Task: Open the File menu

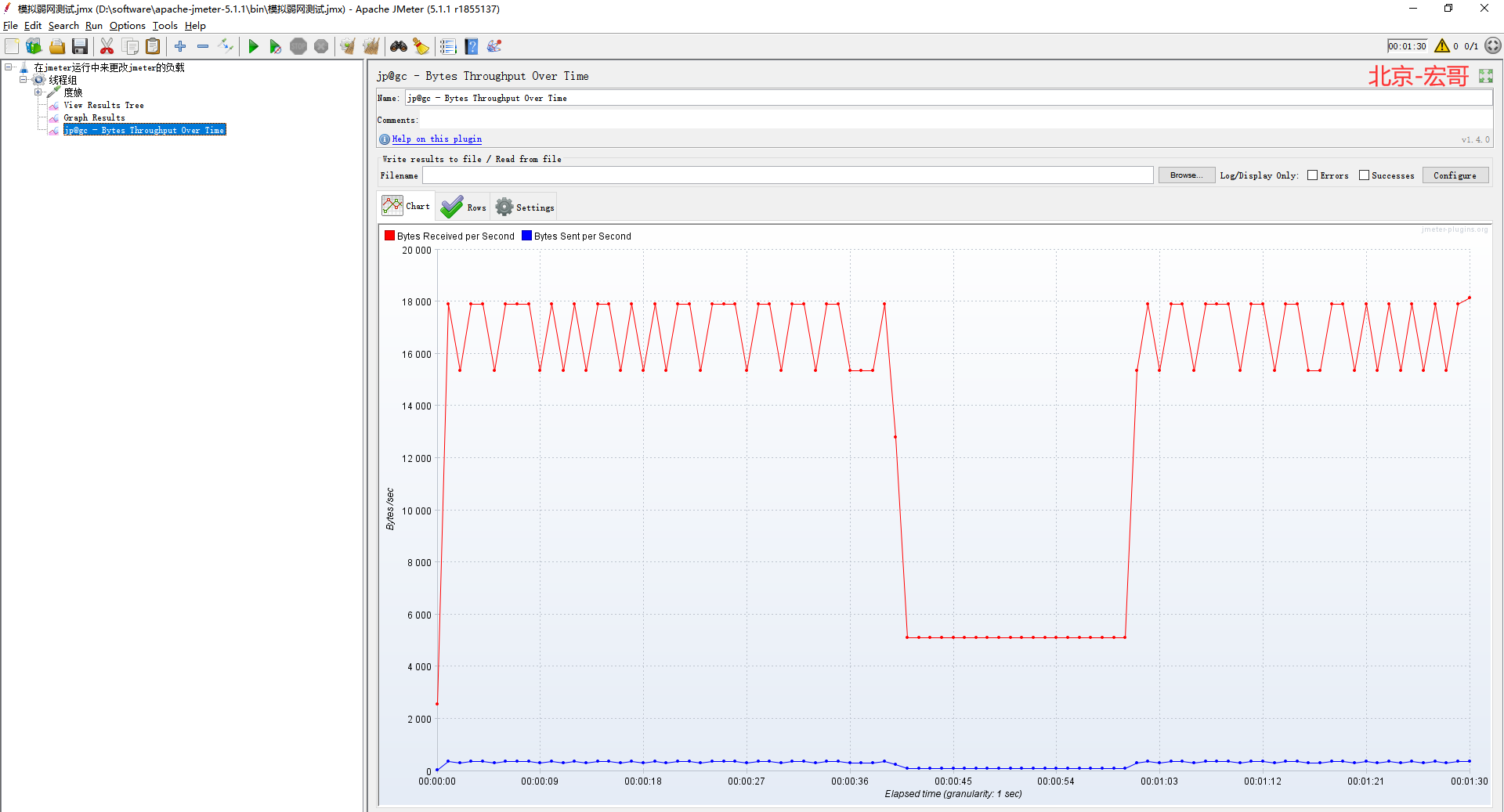Action: point(10,26)
